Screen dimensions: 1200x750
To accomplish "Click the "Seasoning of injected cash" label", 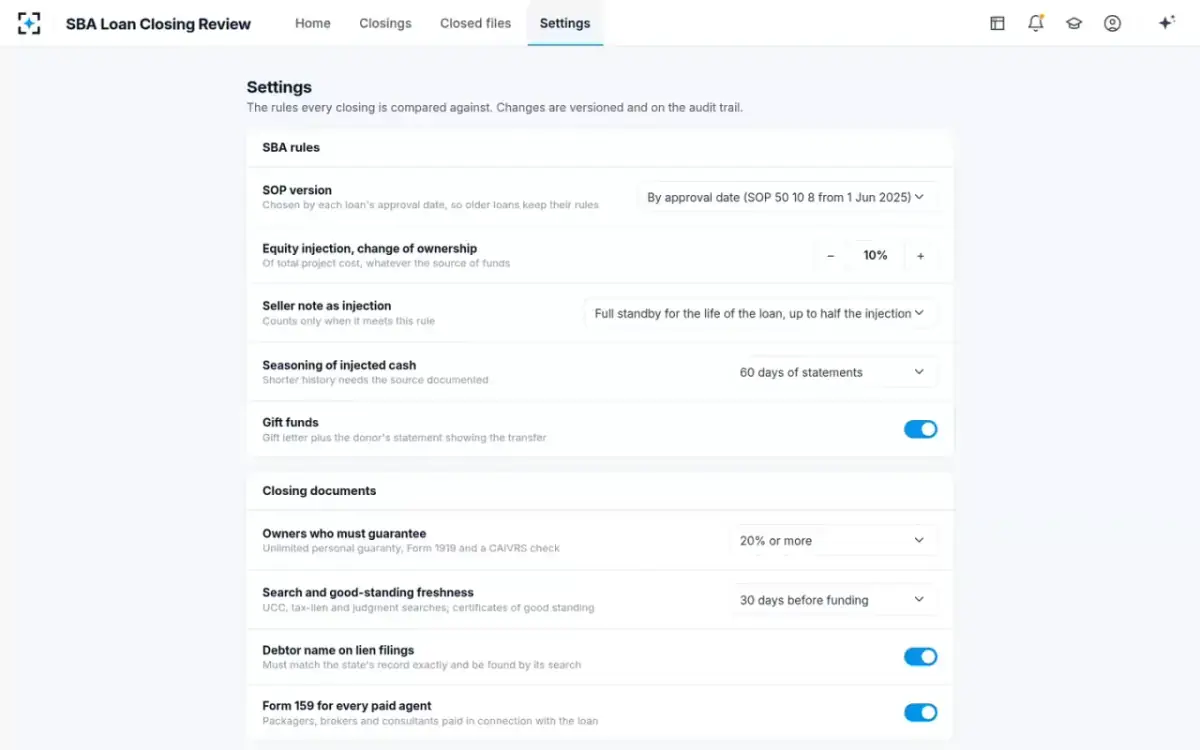I will pos(339,365).
